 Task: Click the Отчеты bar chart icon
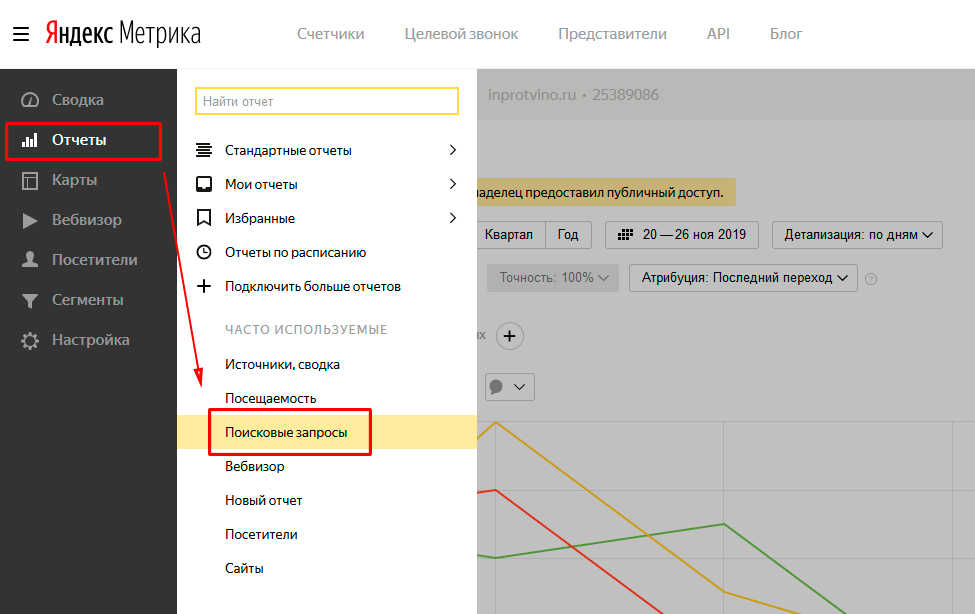click(x=30, y=140)
